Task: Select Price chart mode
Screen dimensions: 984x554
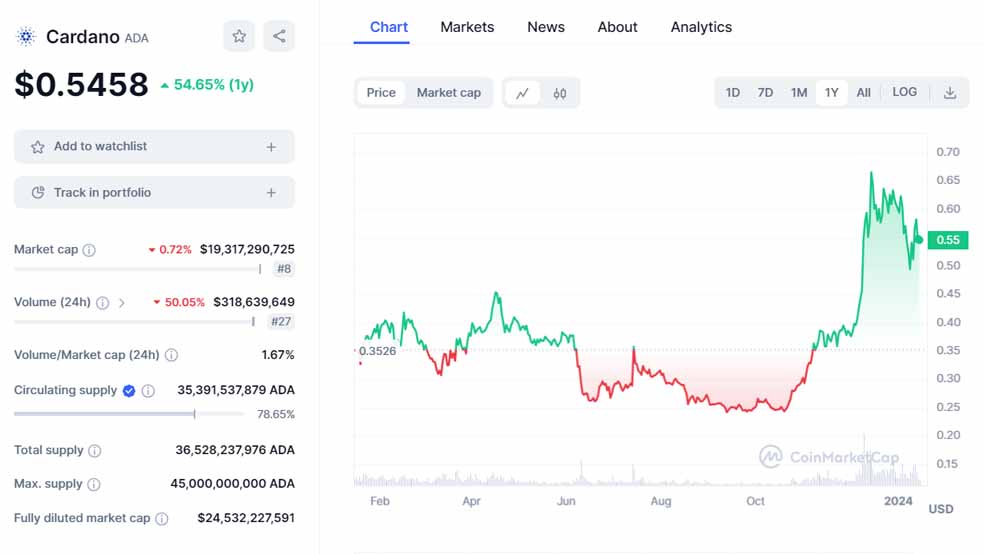Action: tap(381, 93)
